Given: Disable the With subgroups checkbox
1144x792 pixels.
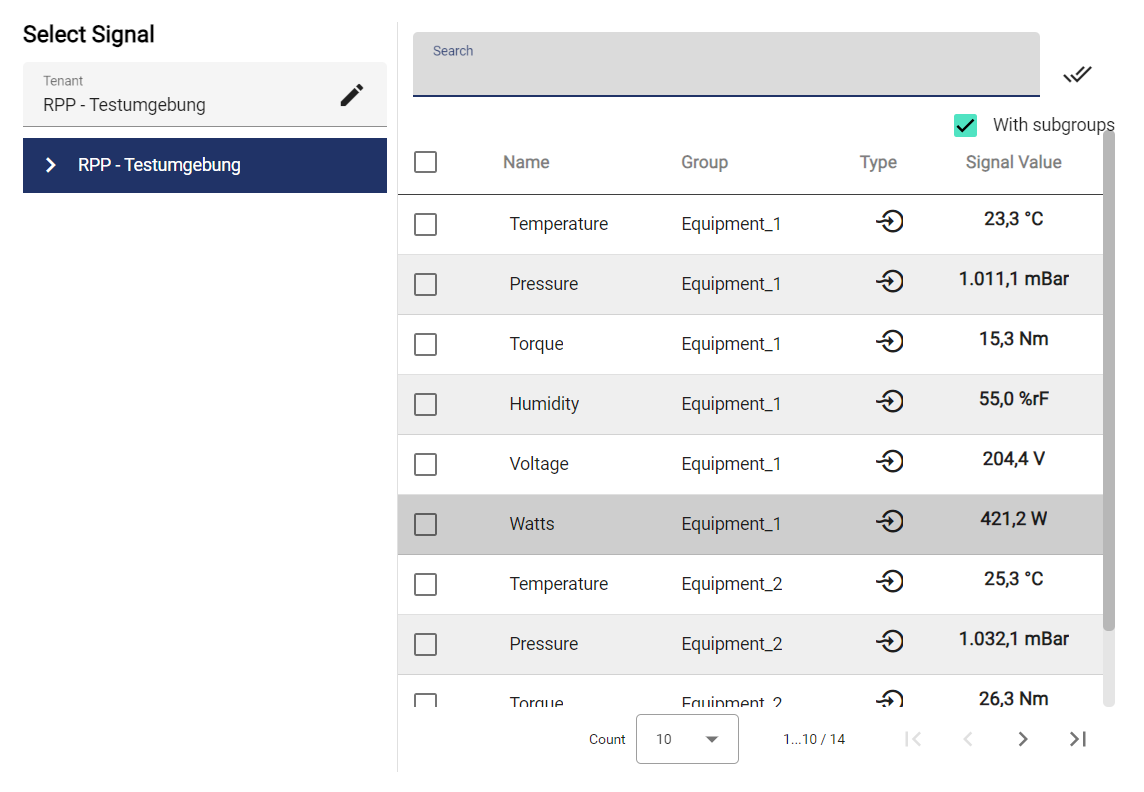Looking at the screenshot, I should coord(965,126).
